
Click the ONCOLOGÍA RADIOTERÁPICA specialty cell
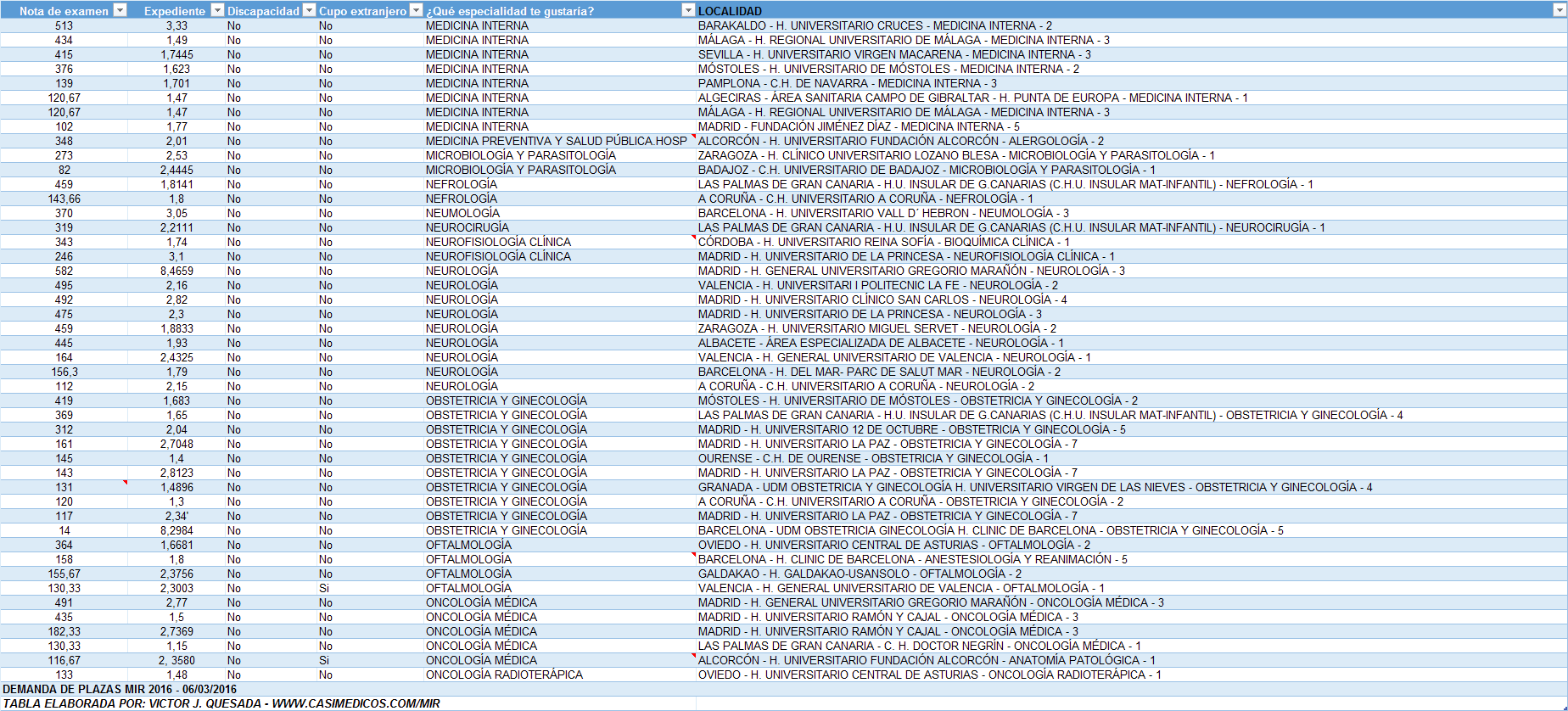pos(560,675)
